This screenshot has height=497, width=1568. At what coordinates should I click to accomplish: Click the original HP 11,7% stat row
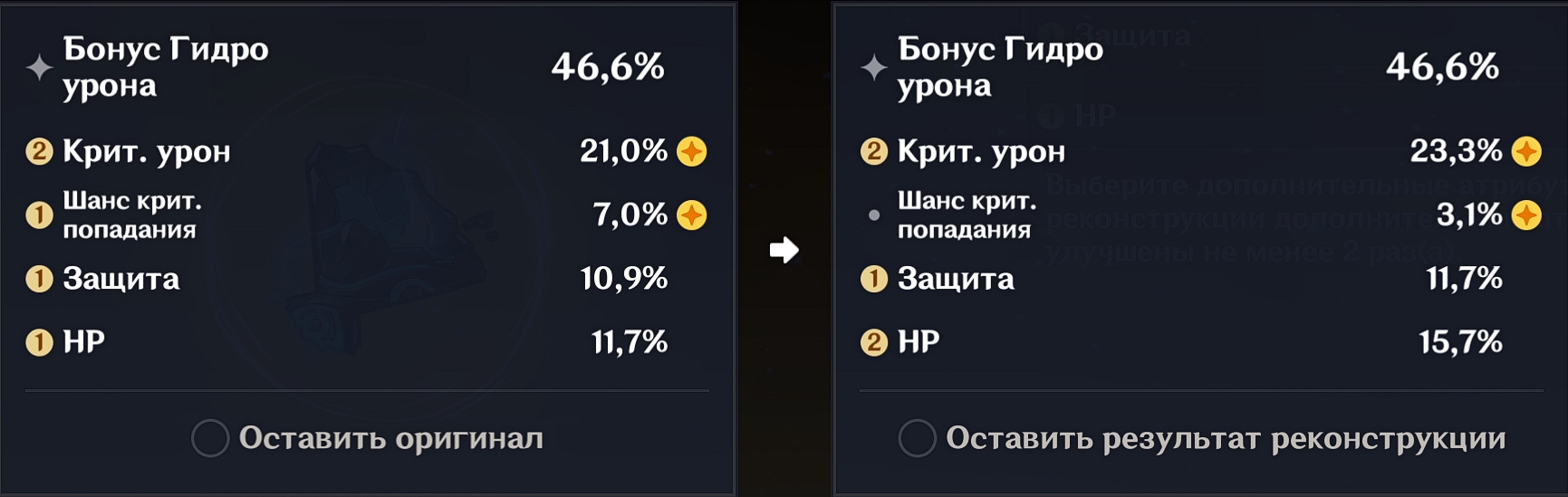pyautogui.click(x=366, y=342)
